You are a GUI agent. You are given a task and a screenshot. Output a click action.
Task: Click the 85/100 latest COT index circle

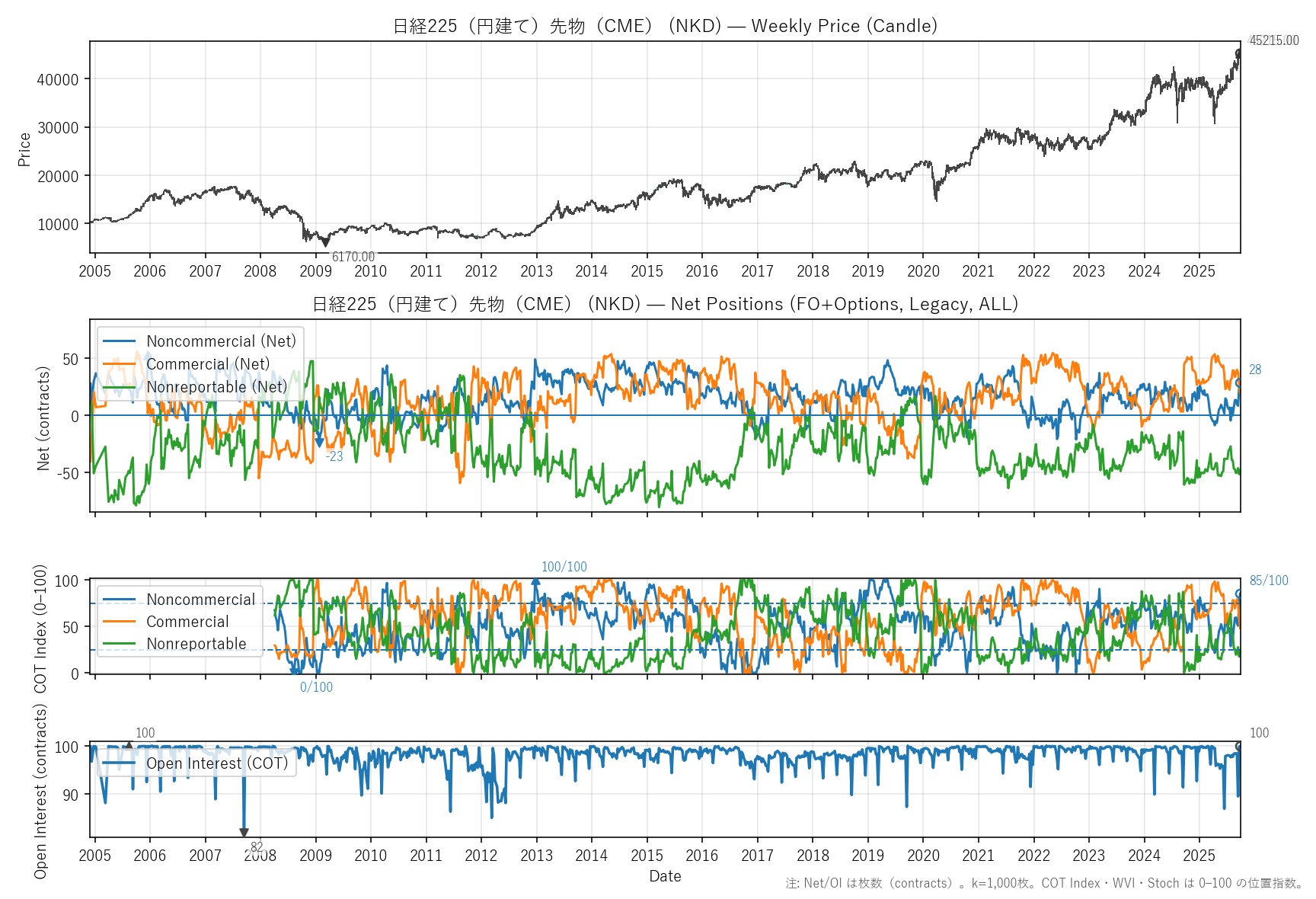1239,593
